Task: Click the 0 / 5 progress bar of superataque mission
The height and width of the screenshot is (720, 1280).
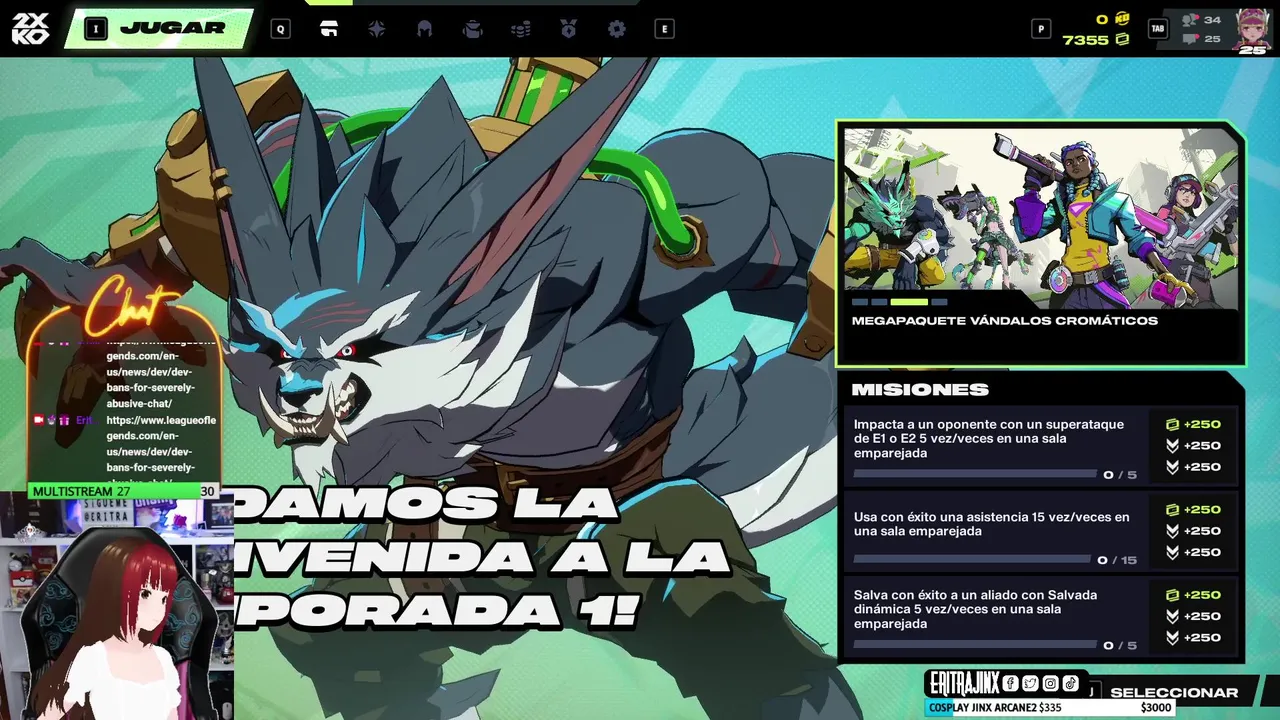Action: [975, 474]
